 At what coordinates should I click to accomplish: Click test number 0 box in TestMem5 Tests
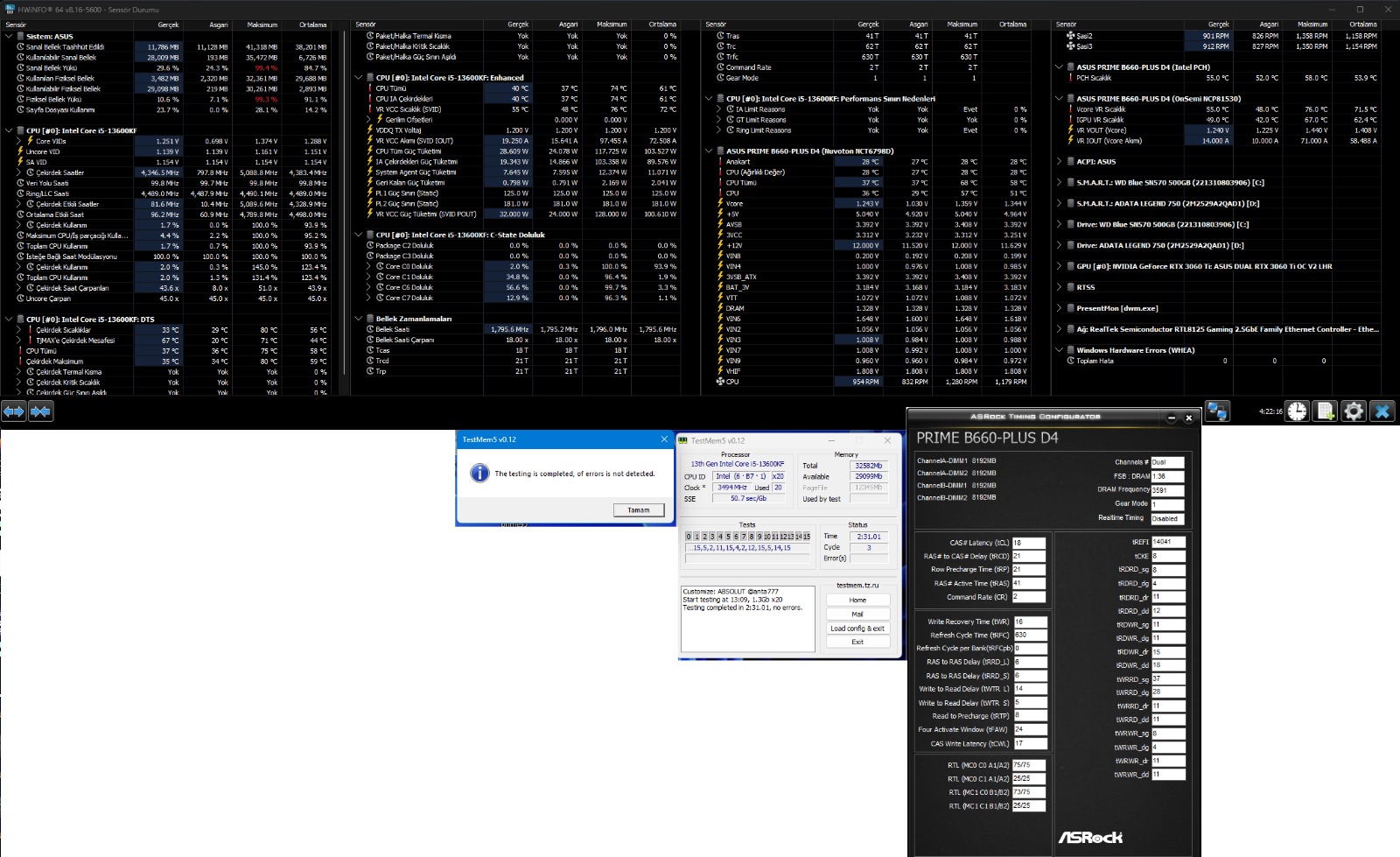(689, 537)
